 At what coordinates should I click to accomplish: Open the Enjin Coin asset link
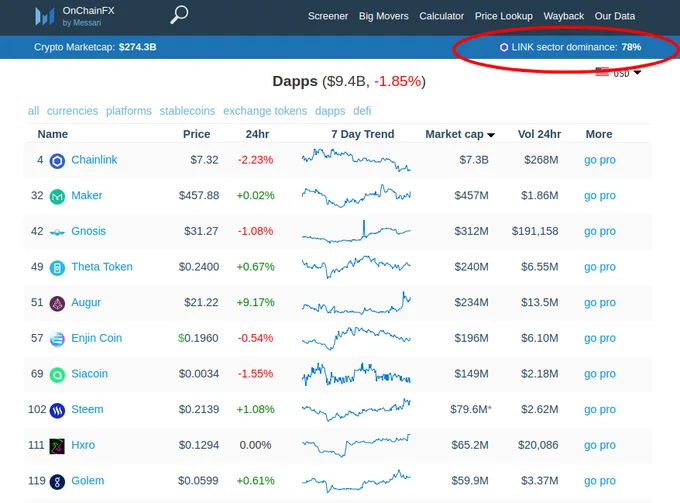click(97, 338)
